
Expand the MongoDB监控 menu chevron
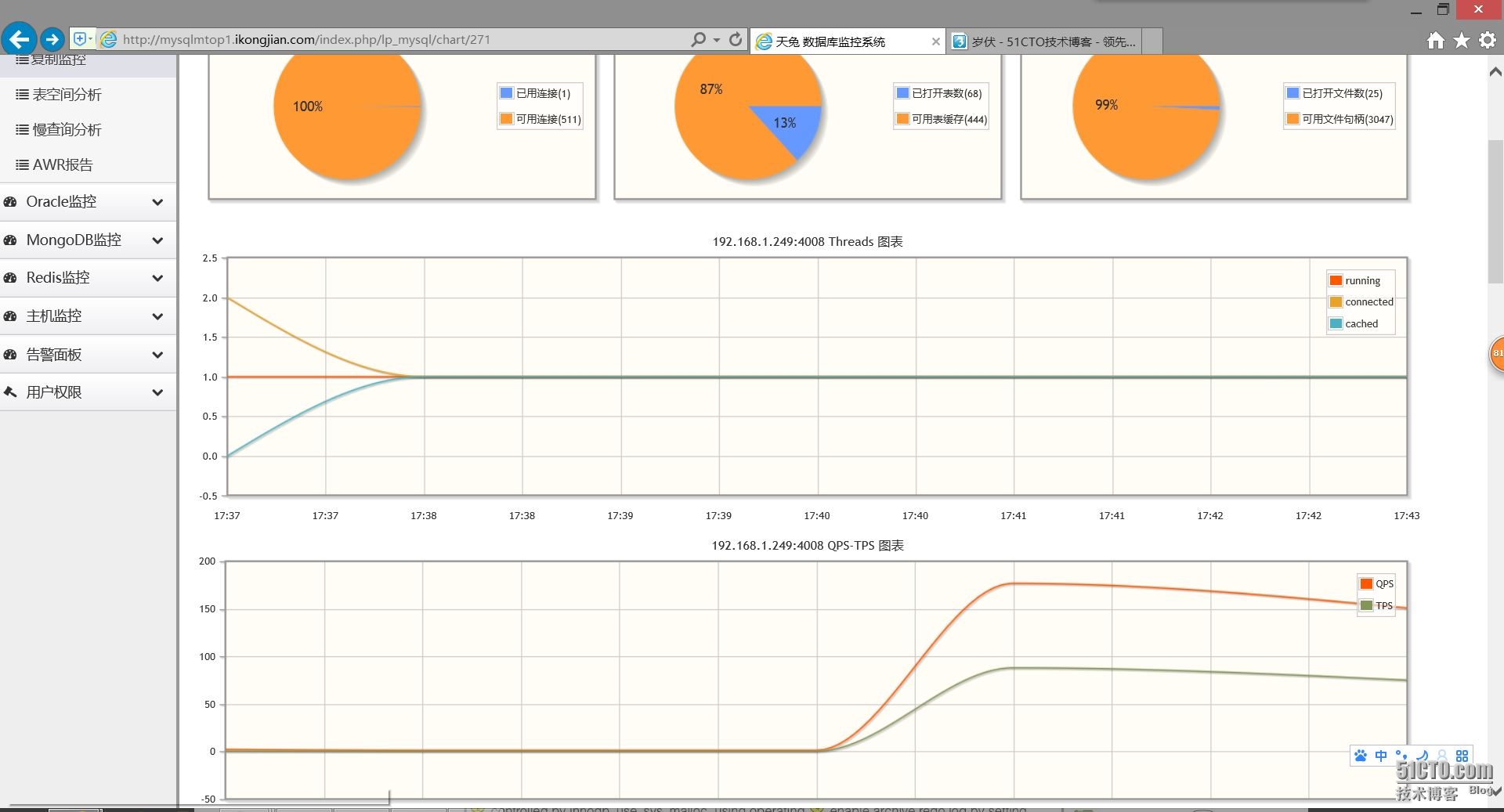coord(157,240)
